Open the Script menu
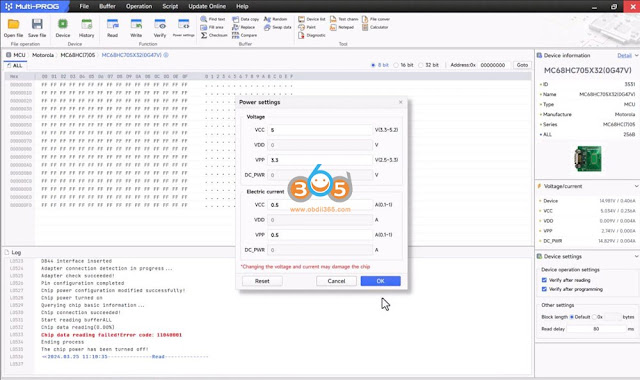 pyautogui.click(x=170, y=6)
